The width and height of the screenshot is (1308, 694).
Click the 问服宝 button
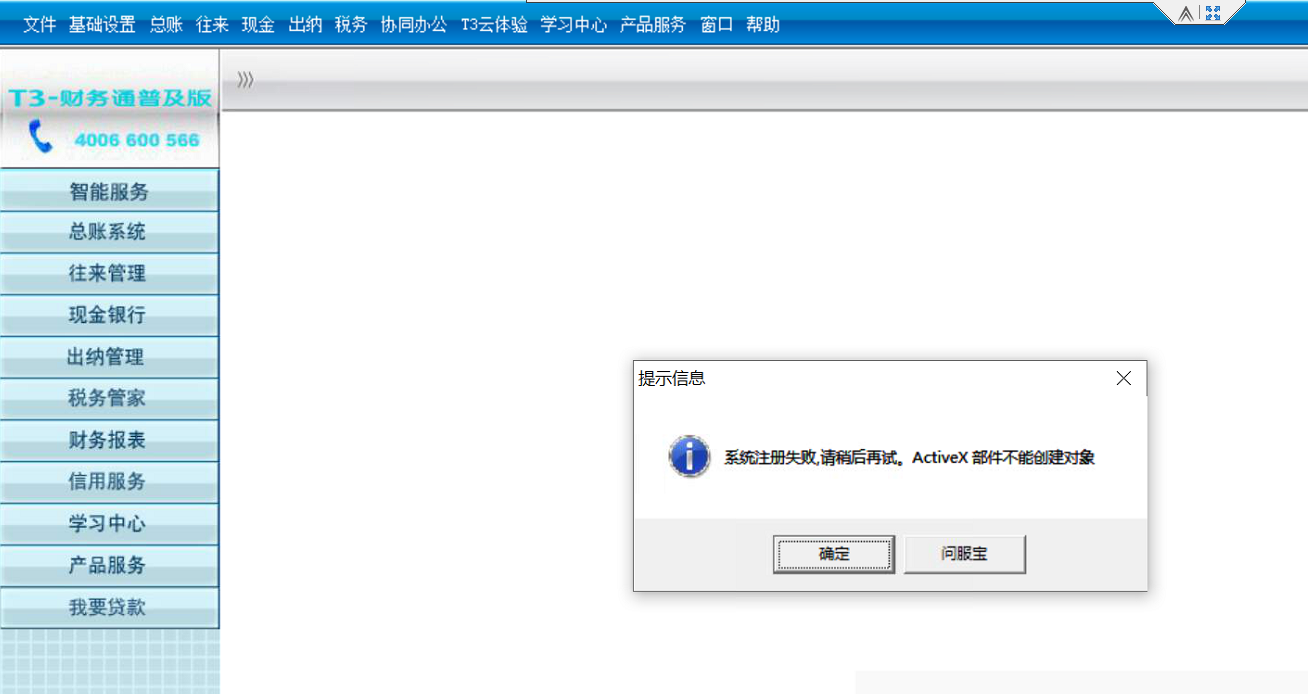point(964,554)
